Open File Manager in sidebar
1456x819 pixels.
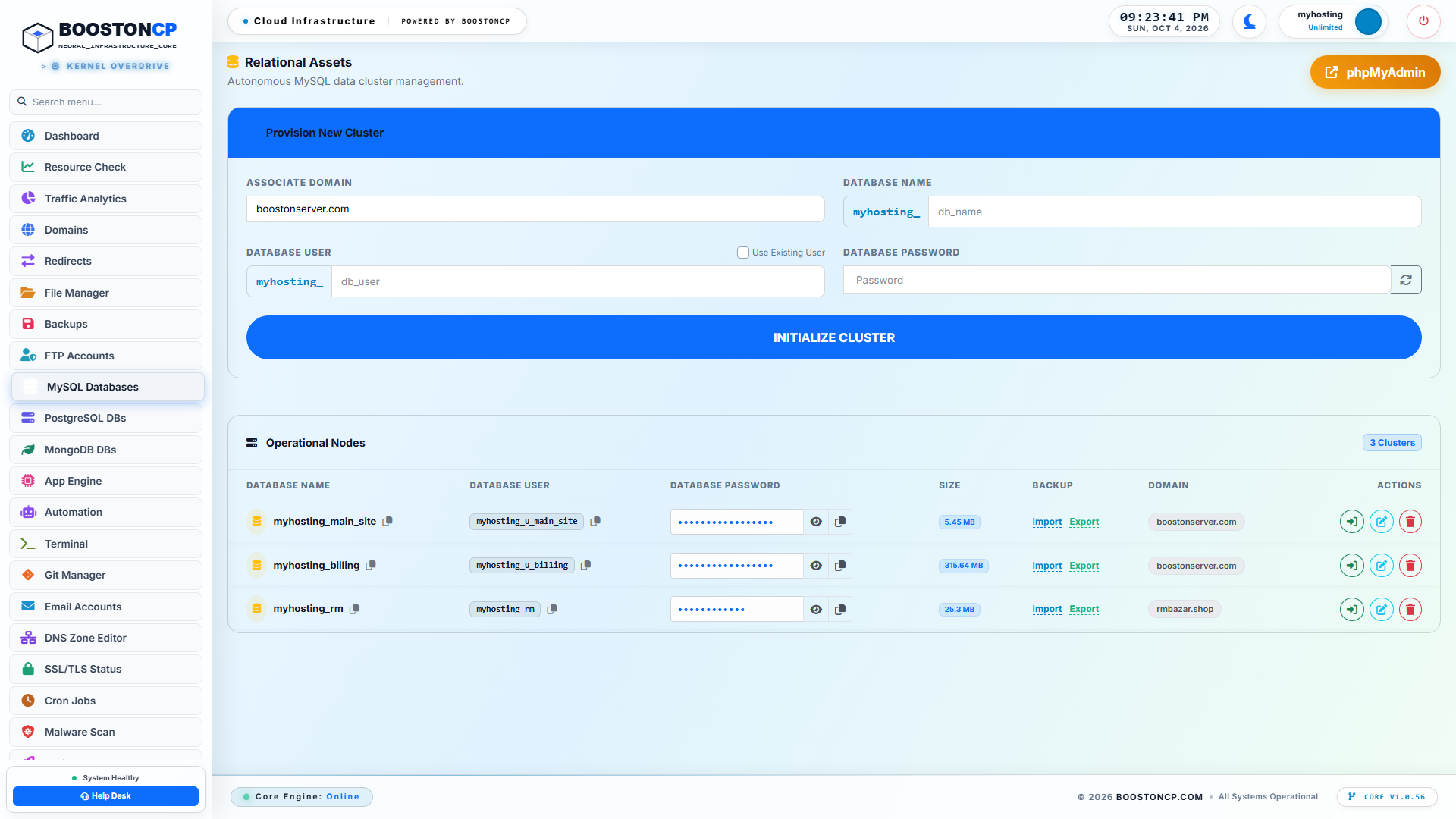(105, 293)
